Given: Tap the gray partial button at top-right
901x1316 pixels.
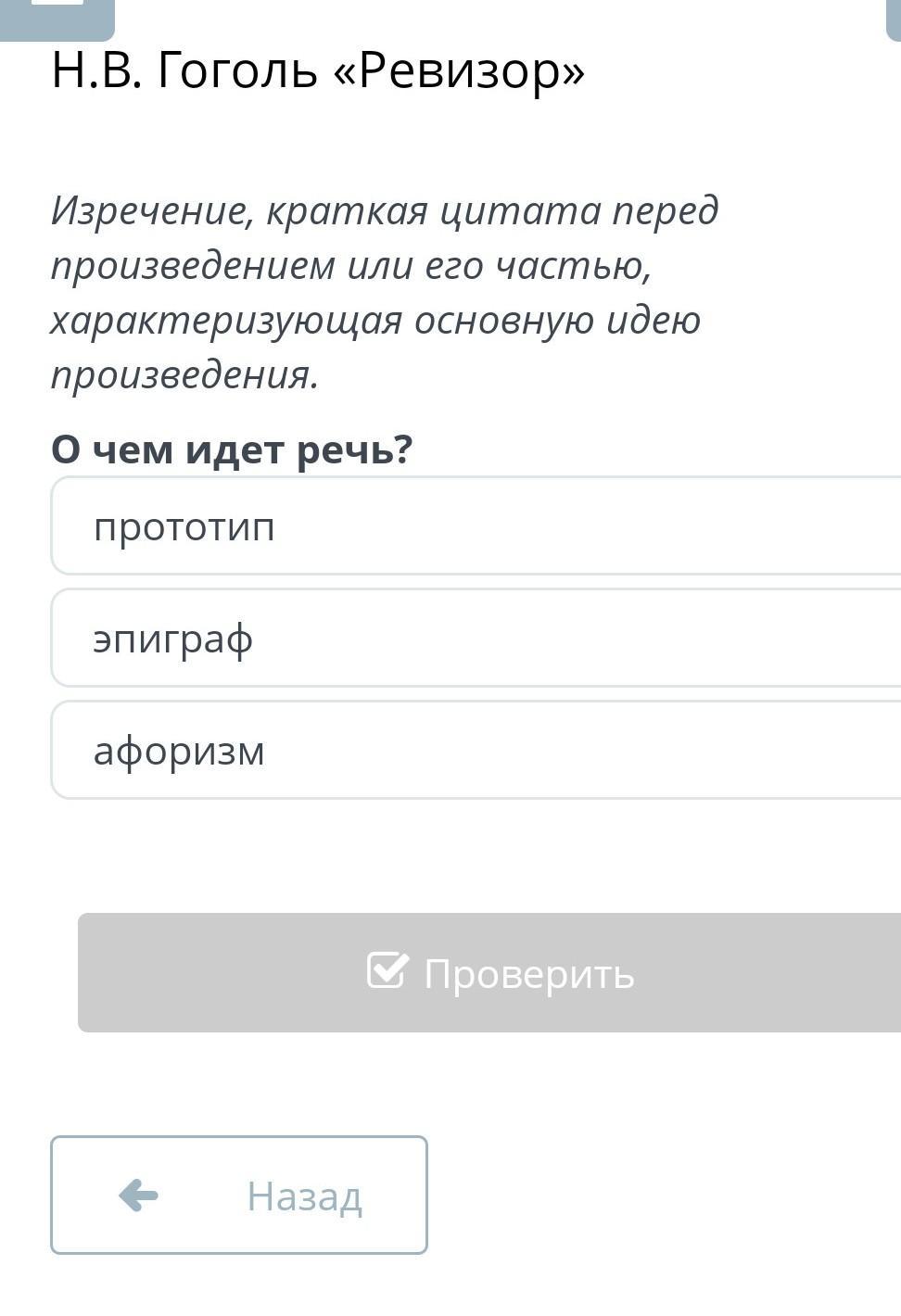Looking at the screenshot, I should [x=894, y=19].
